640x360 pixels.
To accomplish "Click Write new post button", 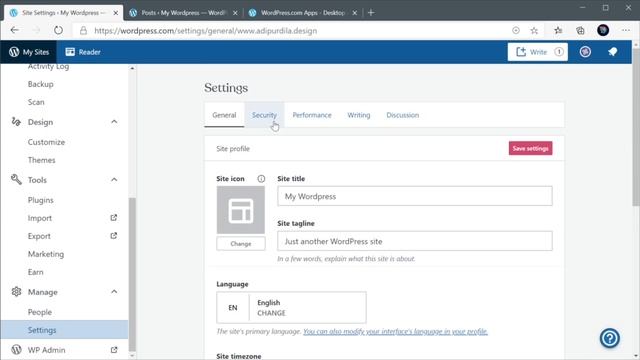I will tap(538, 52).
